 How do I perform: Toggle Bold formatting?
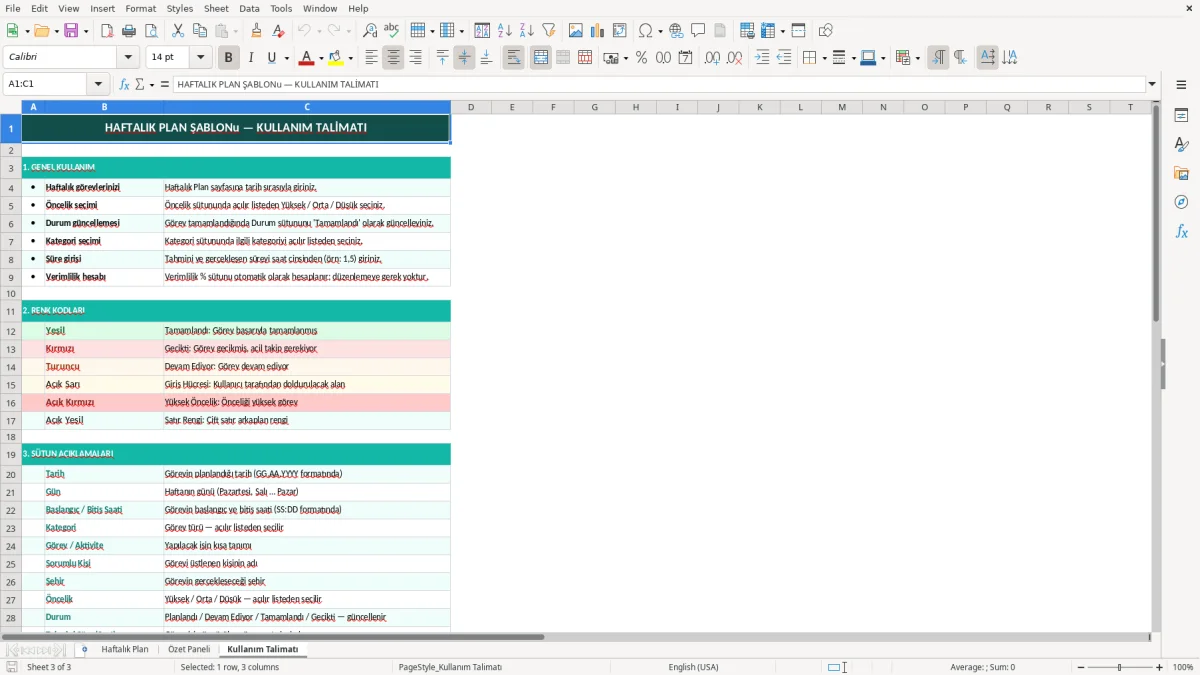(x=229, y=58)
